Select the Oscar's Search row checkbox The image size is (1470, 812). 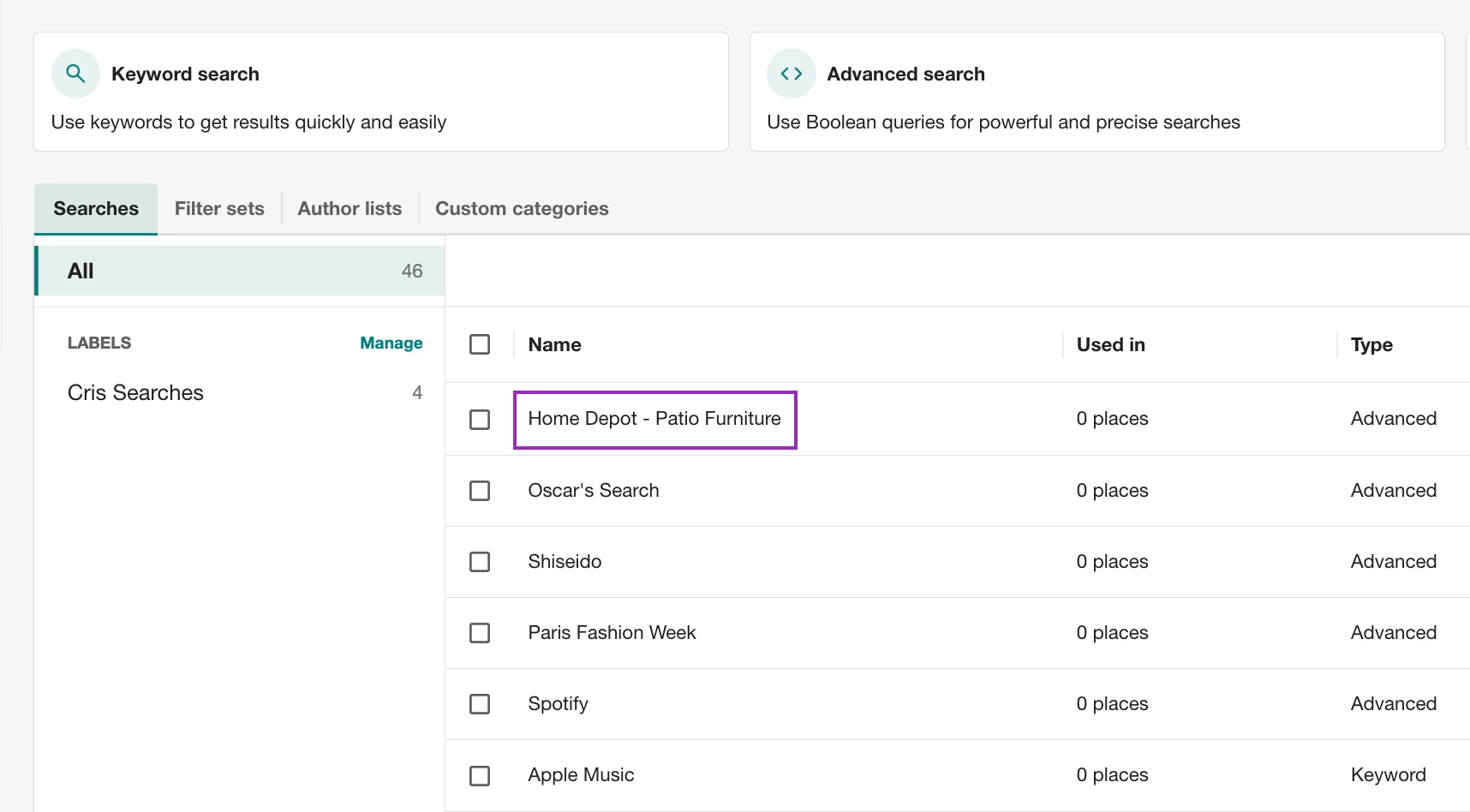pos(480,491)
